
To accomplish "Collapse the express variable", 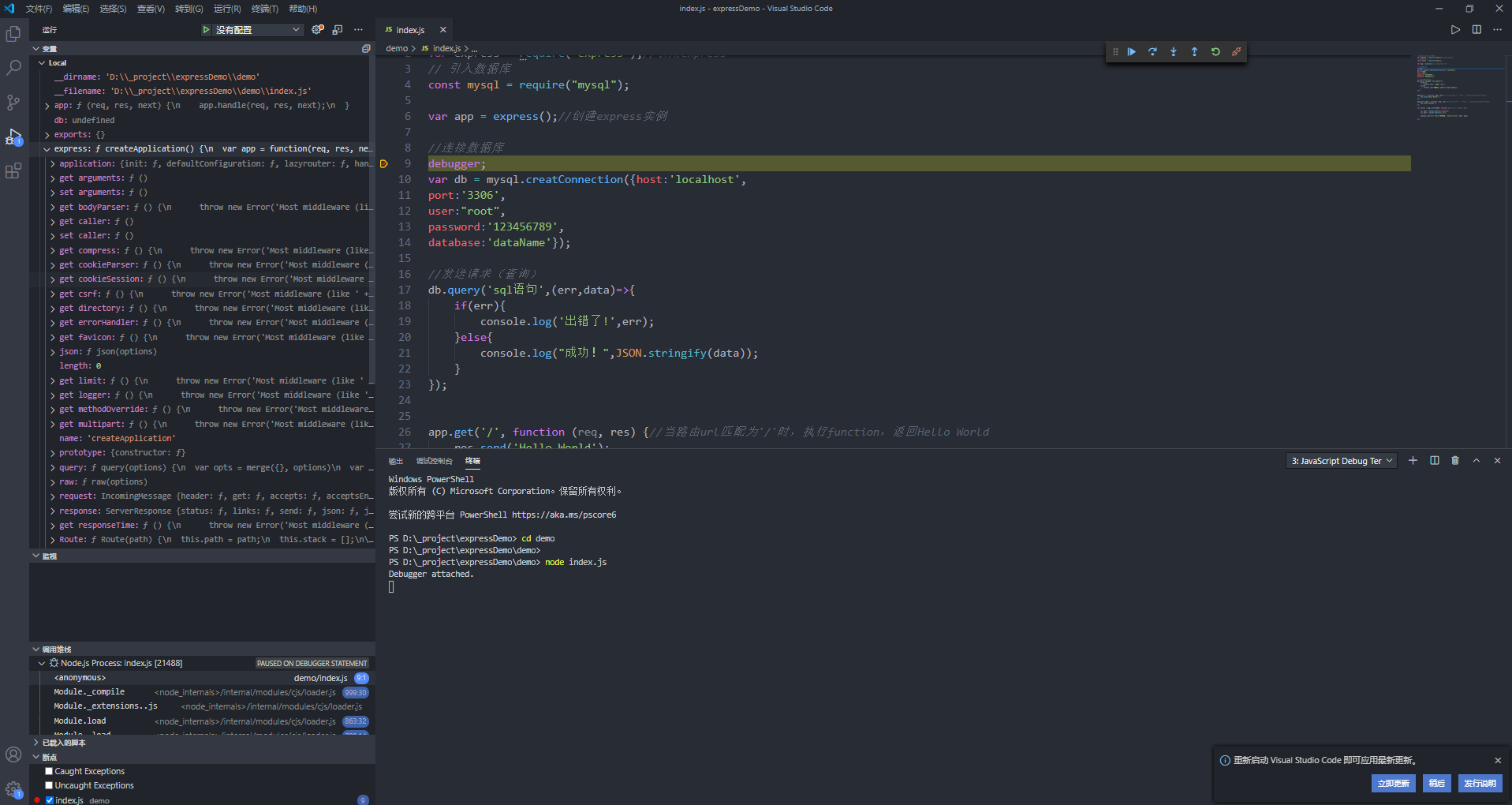I will pos(47,149).
